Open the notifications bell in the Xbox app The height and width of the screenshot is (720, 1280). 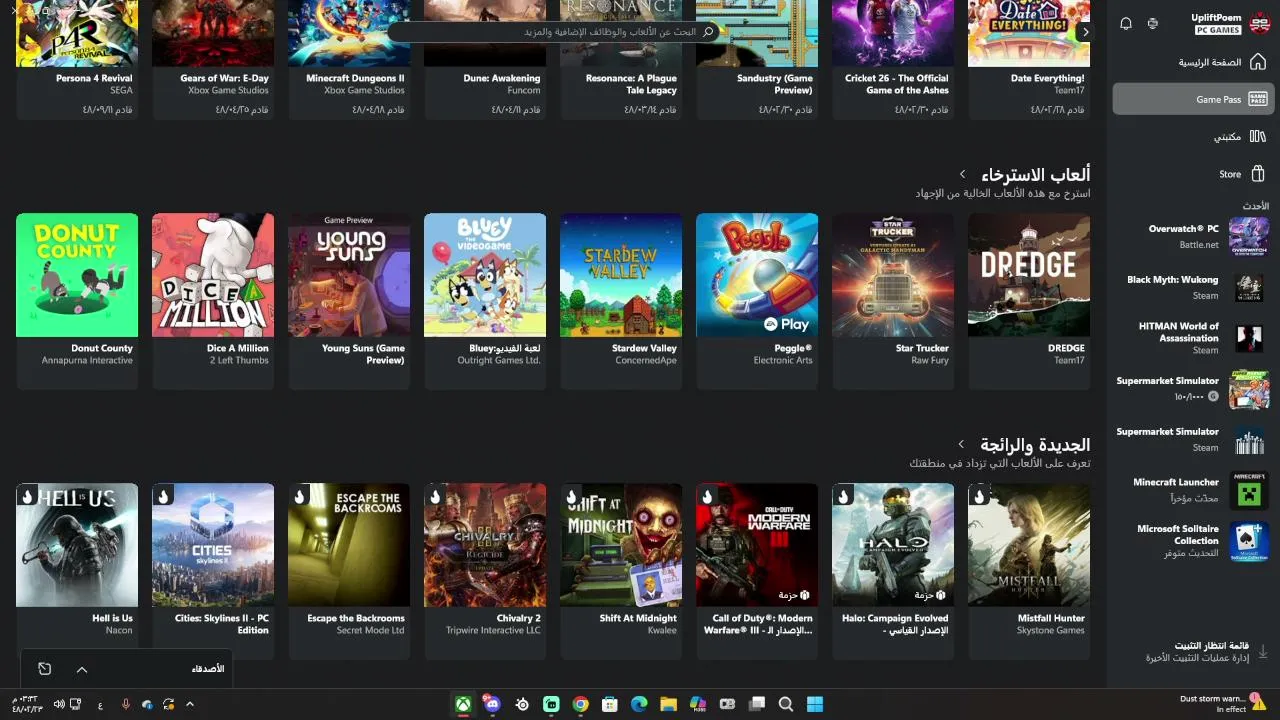(1126, 24)
